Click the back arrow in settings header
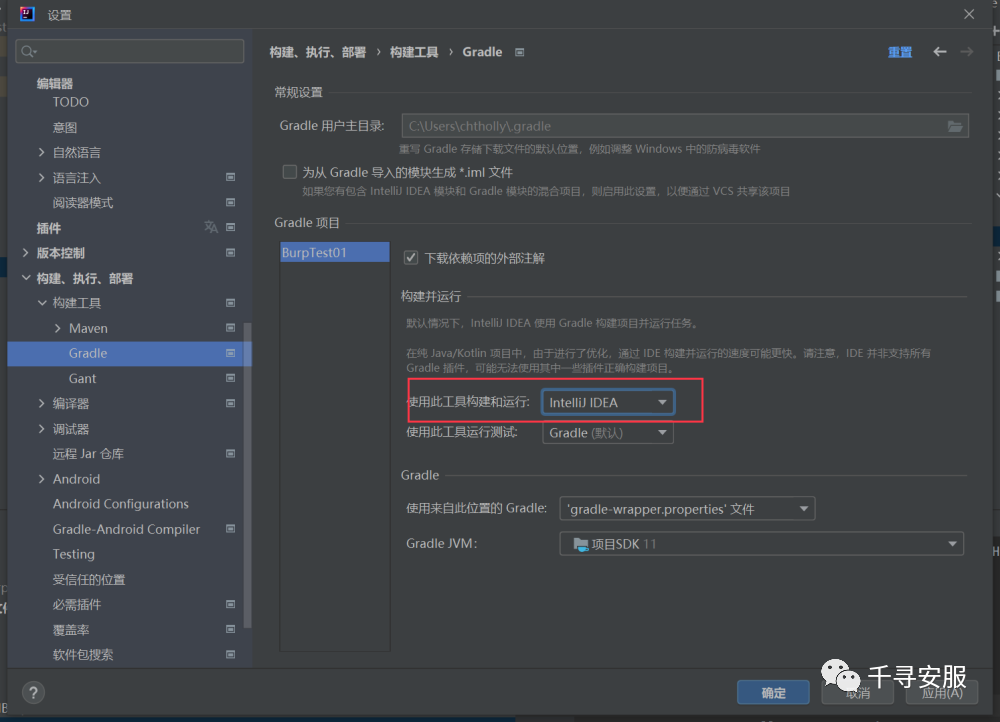The image size is (1000, 722). click(x=939, y=52)
